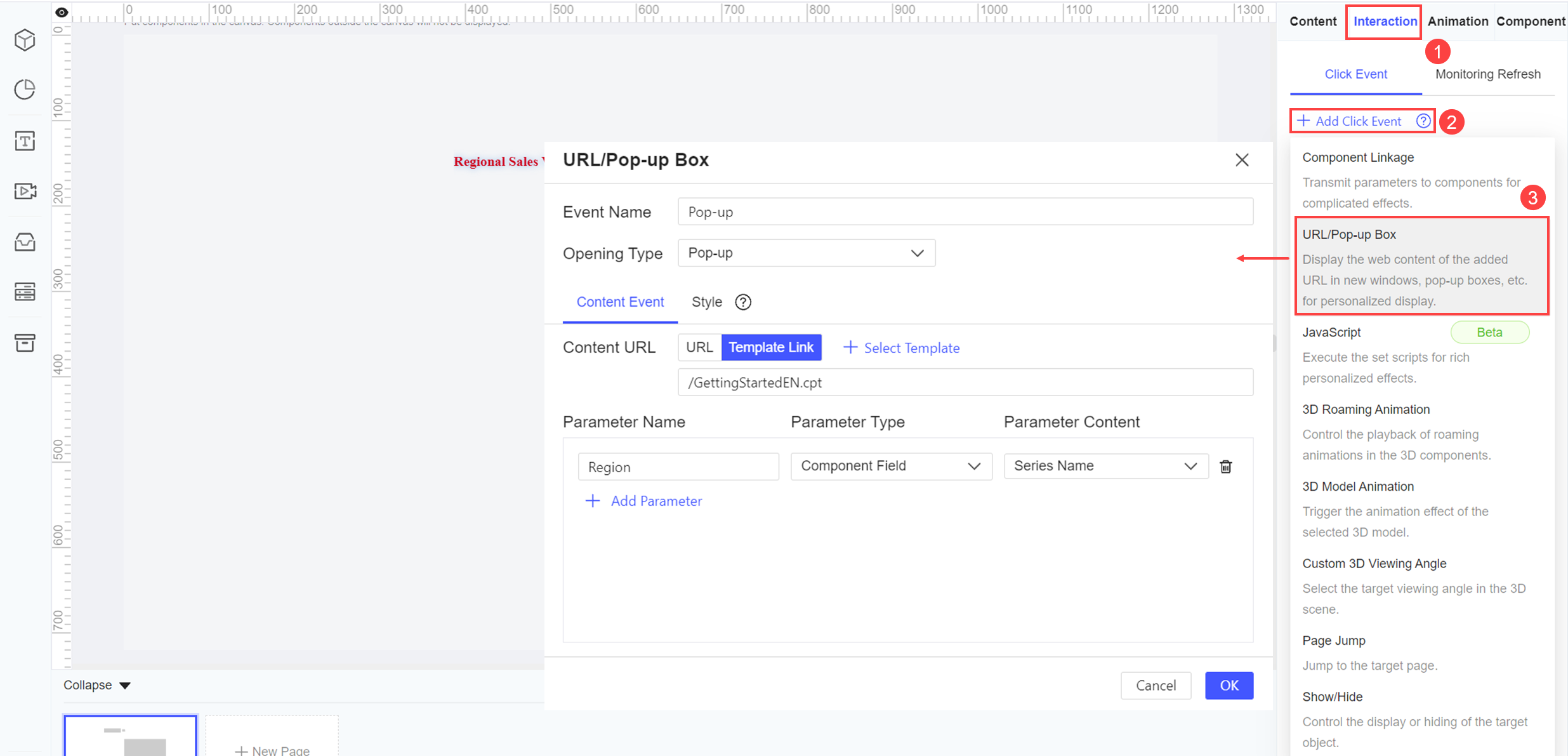Open the inbox-style material icon in sidebar

click(25, 242)
